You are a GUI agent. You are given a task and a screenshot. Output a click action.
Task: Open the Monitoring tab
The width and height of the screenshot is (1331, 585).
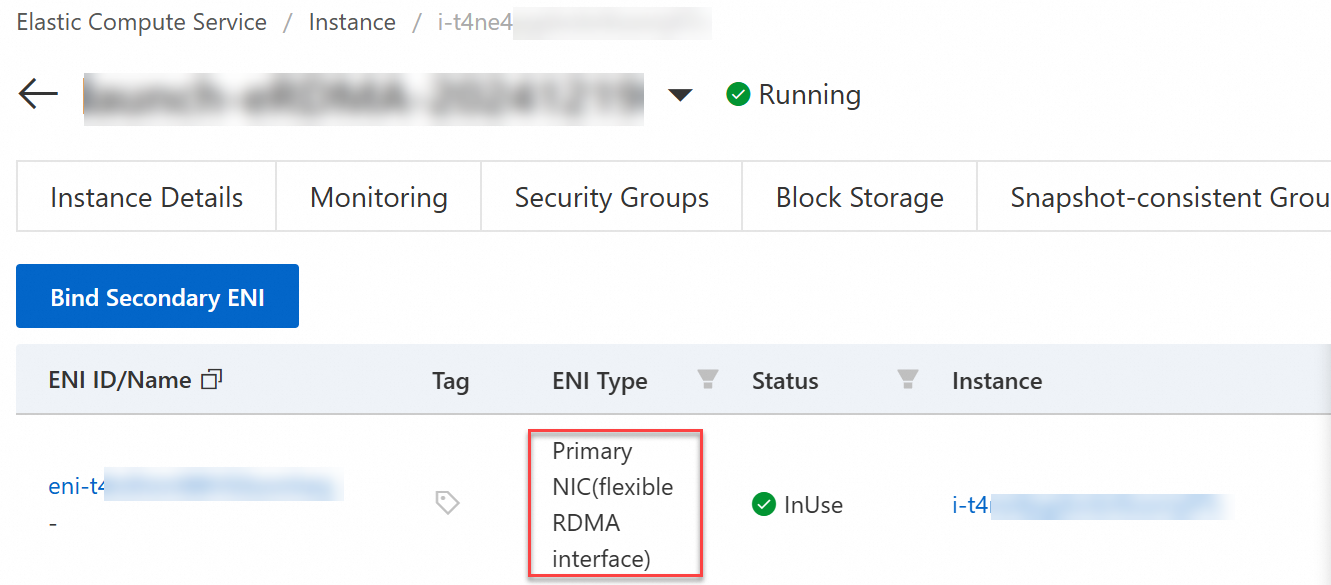(379, 197)
